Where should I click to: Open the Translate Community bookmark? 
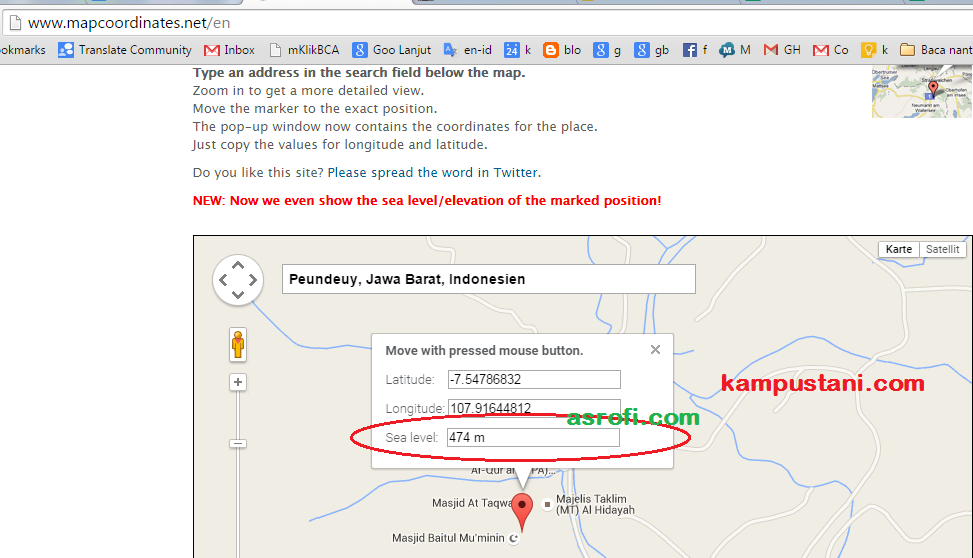click(x=125, y=50)
